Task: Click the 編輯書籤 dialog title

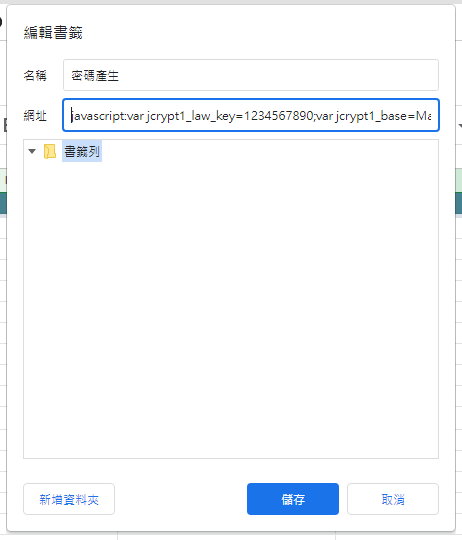Action: (53, 33)
